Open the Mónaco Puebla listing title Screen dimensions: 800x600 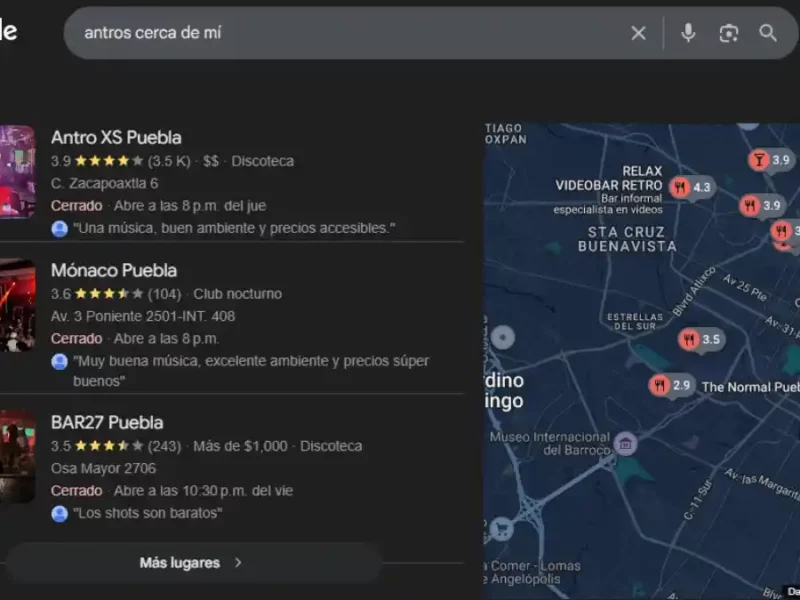click(114, 270)
